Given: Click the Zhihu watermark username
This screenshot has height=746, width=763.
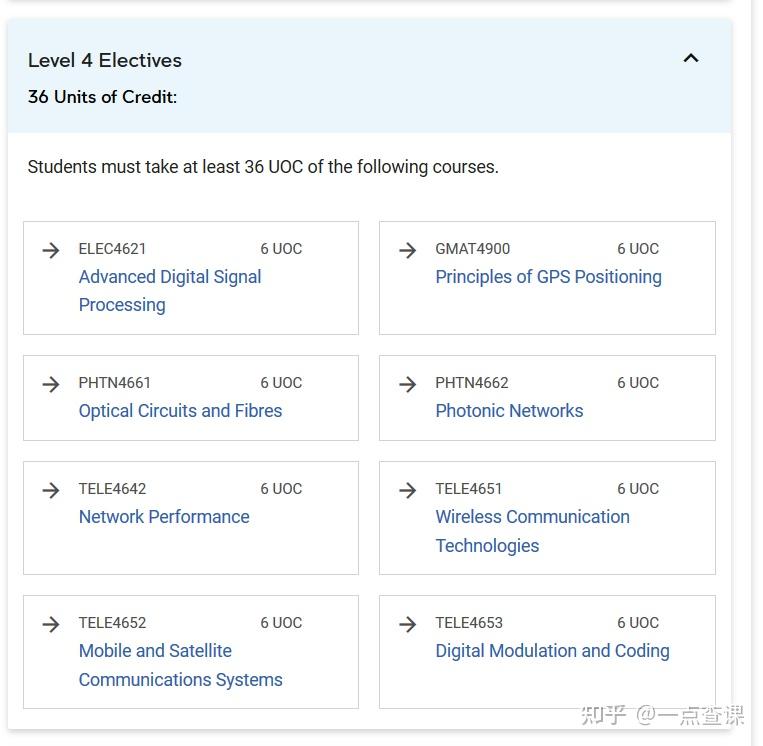Looking at the screenshot, I should click(690, 715).
